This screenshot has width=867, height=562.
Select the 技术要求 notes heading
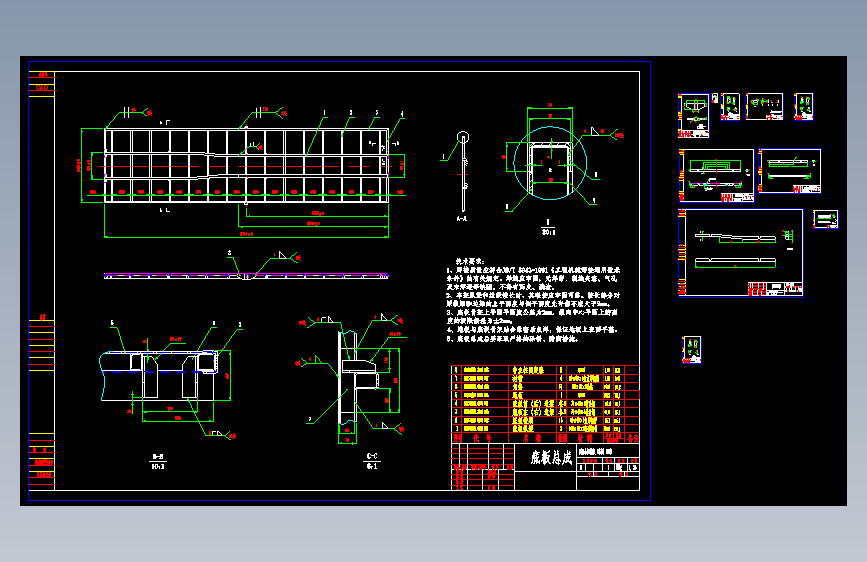tap(469, 261)
